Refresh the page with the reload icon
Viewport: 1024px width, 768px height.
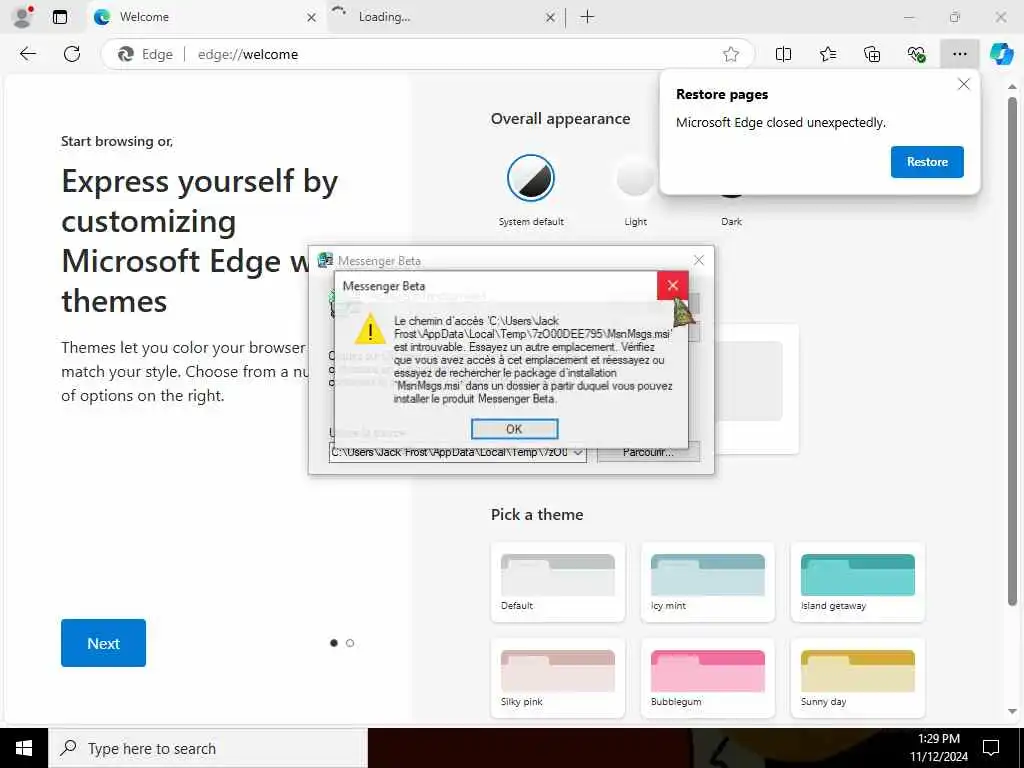coord(72,54)
